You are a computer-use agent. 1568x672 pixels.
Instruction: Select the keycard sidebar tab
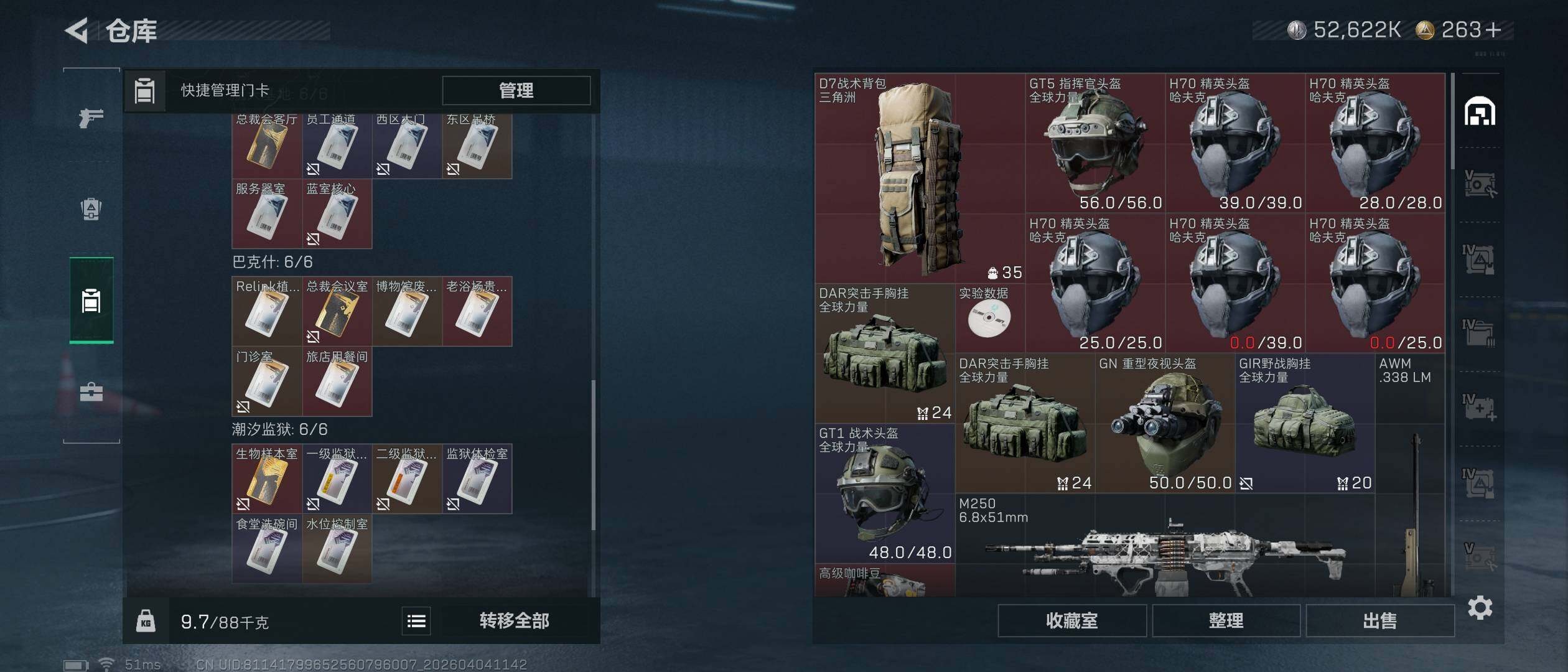point(91,301)
